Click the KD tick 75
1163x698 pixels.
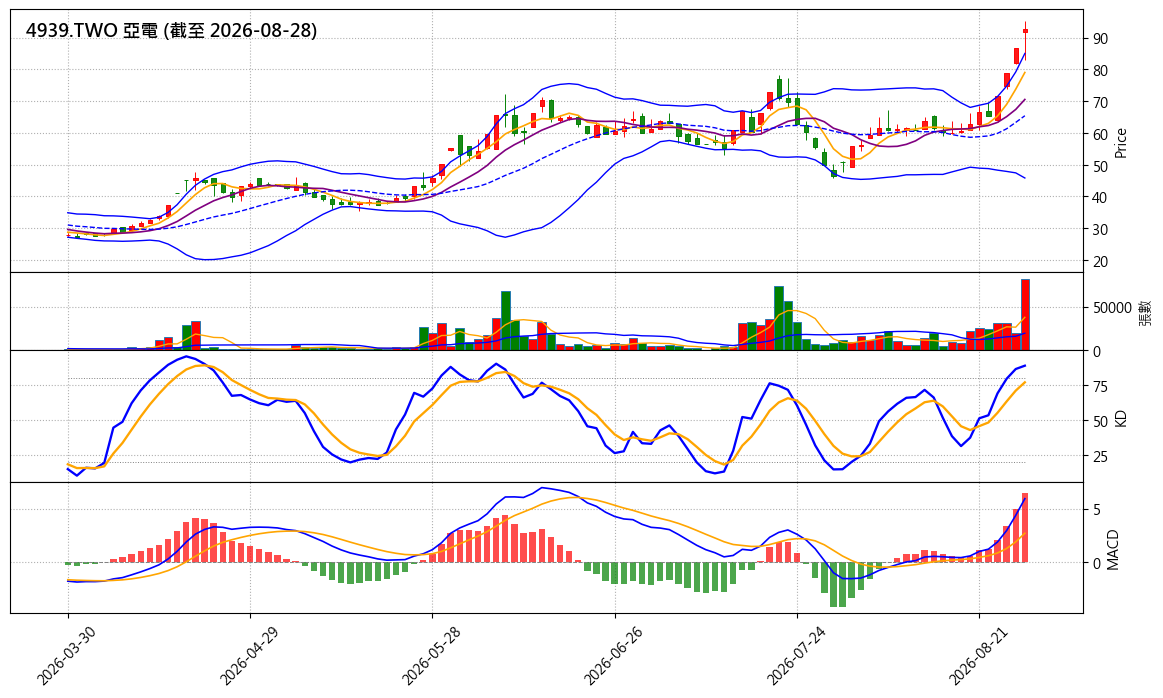click(1100, 386)
